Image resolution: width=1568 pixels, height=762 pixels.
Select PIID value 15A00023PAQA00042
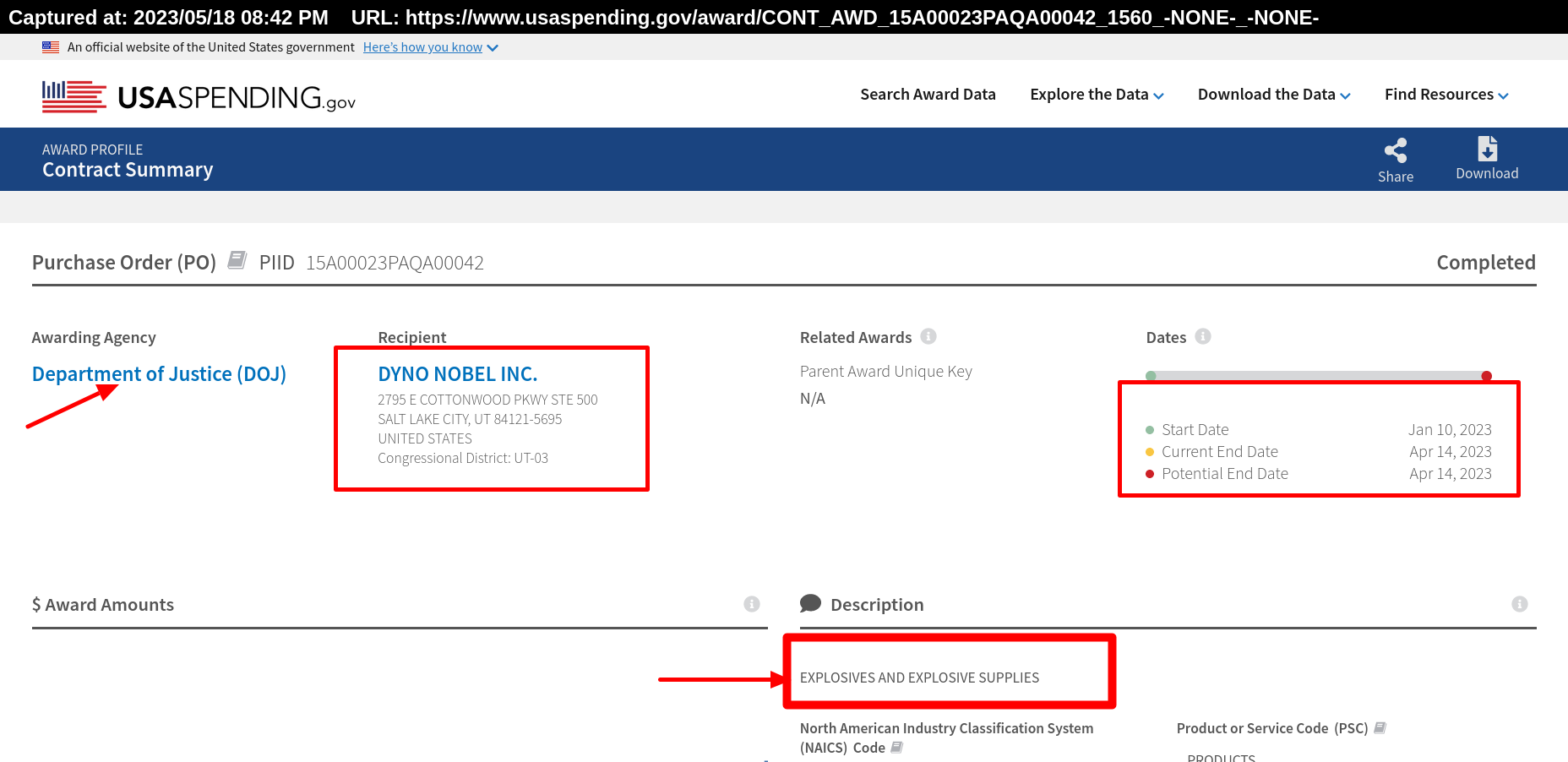395,263
